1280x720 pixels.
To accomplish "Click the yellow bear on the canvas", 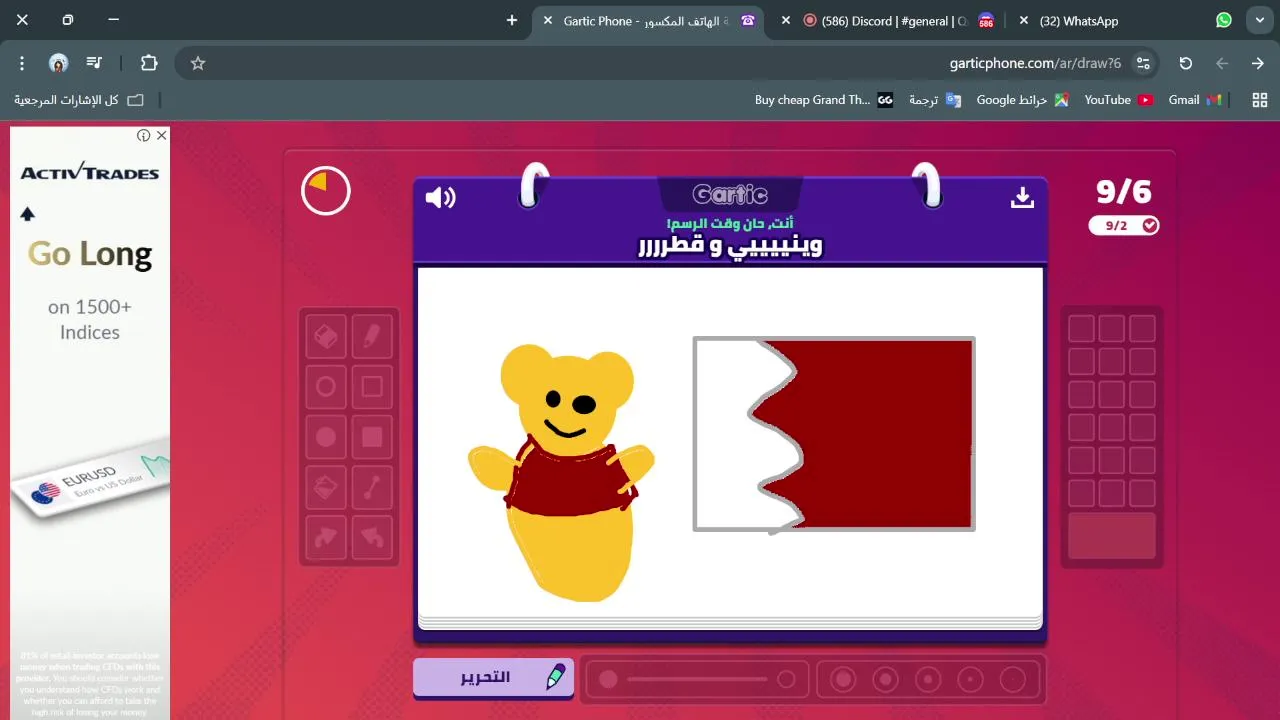I will tap(562, 472).
